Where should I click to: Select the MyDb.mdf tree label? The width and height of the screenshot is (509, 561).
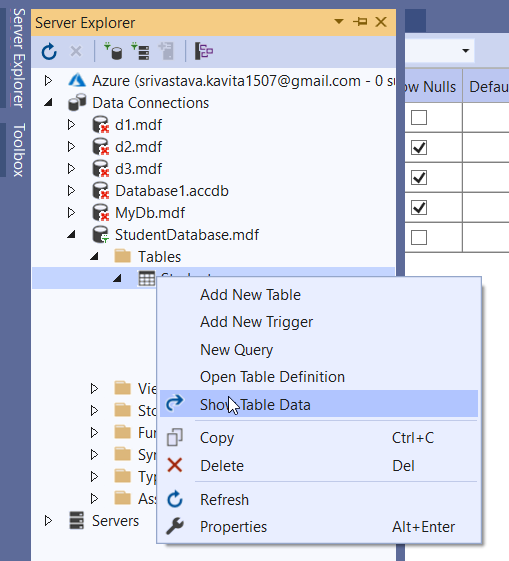[150, 213]
